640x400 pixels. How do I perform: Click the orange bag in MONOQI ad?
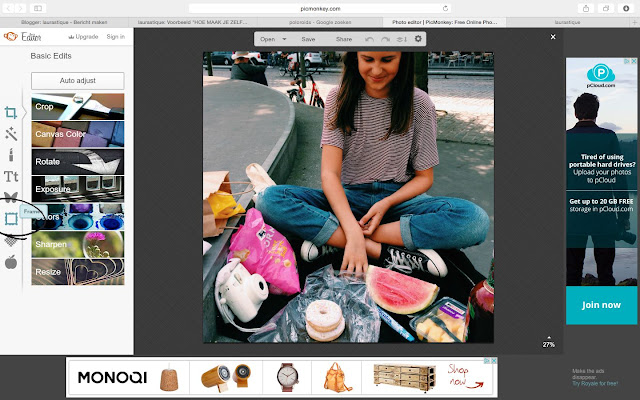(337, 378)
